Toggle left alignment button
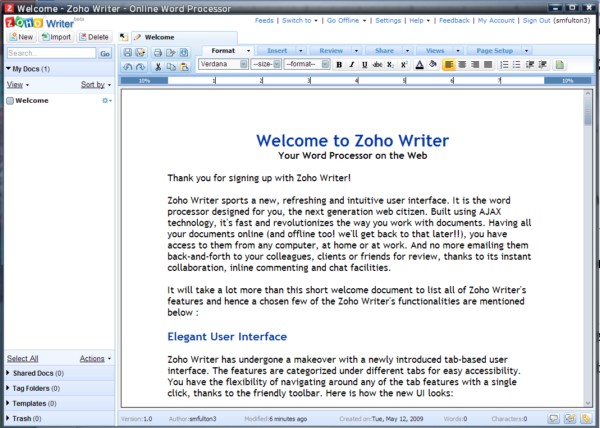The height and width of the screenshot is (428, 600). coord(449,65)
